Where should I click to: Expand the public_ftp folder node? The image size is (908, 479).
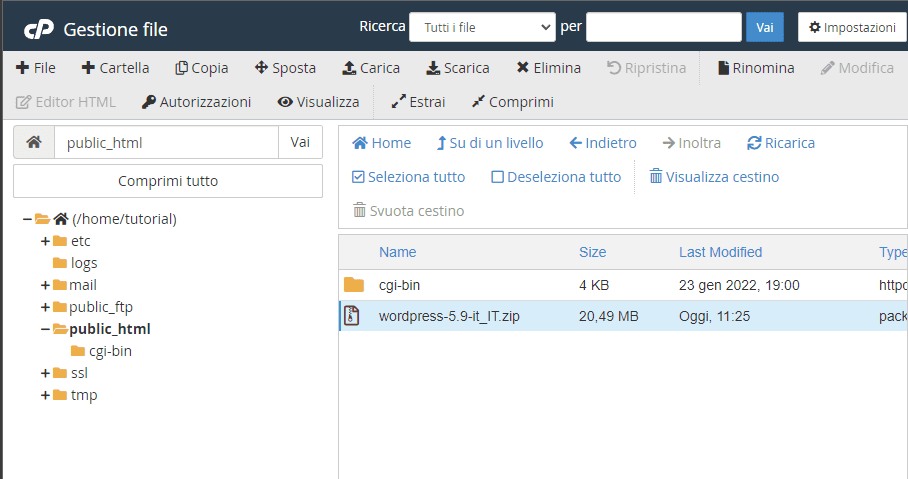coord(45,307)
